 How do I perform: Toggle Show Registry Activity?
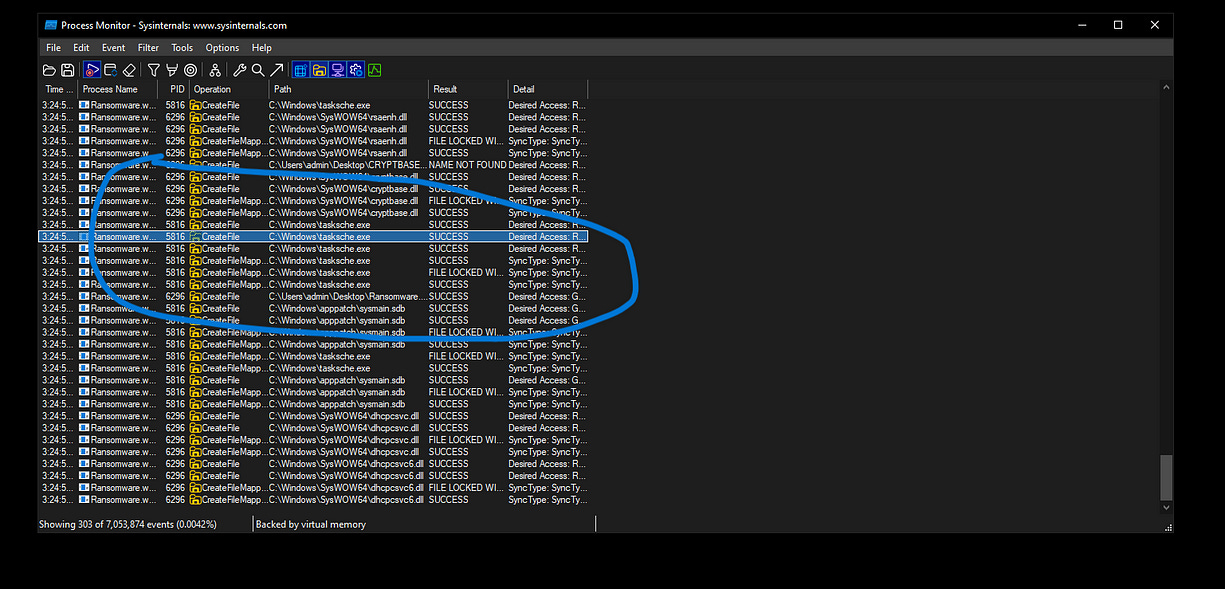click(x=301, y=70)
